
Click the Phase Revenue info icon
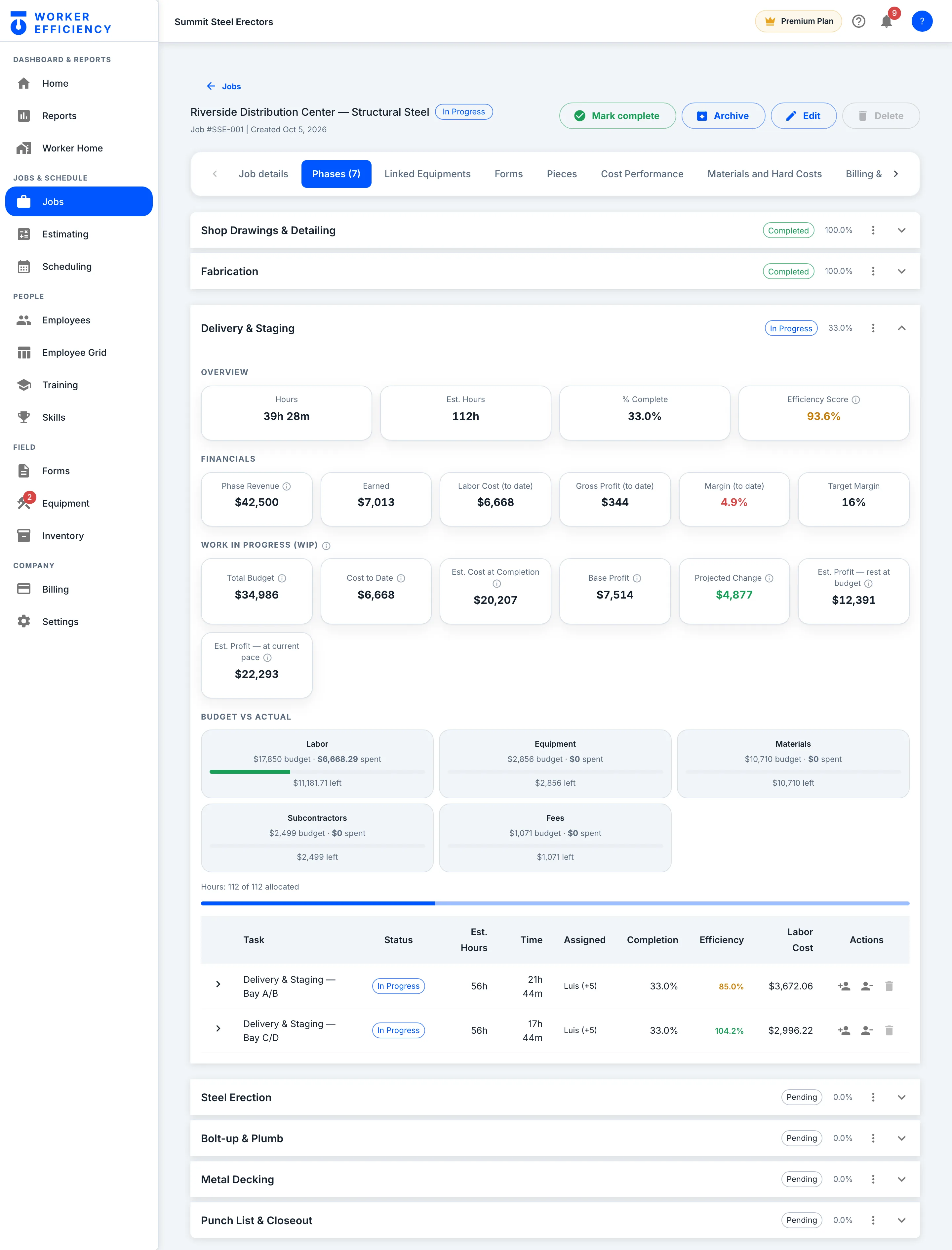pyautogui.click(x=287, y=486)
